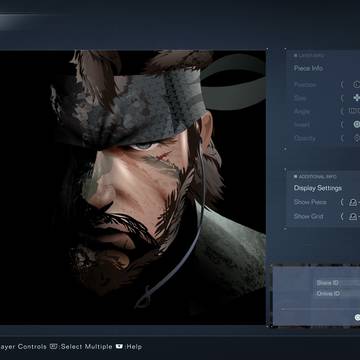The width and height of the screenshot is (360, 360).
Task: Click the Size d-pad icon in Piece Info
Action: pyautogui.click(x=357, y=98)
